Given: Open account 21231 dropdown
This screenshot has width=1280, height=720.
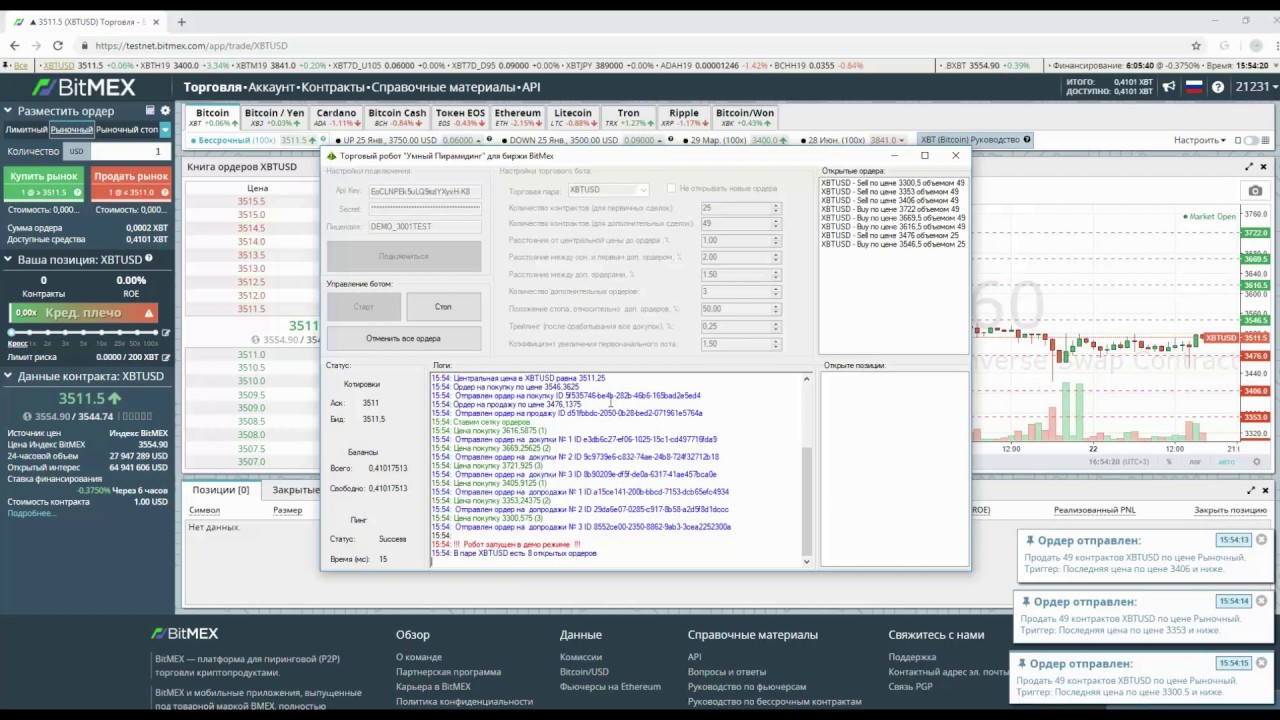Looking at the screenshot, I should 1256,87.
